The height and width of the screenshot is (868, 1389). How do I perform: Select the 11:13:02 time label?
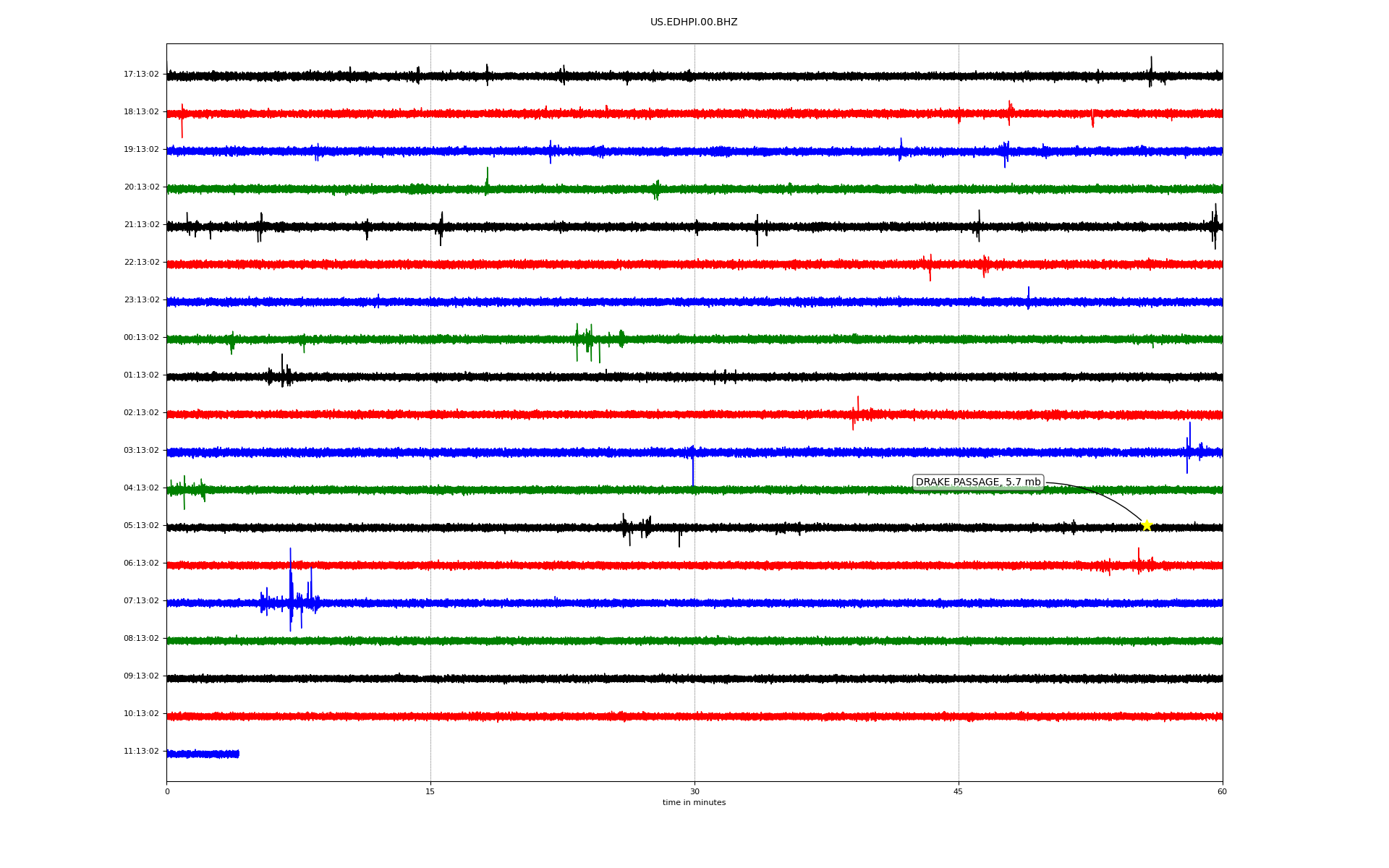[141, 751]
